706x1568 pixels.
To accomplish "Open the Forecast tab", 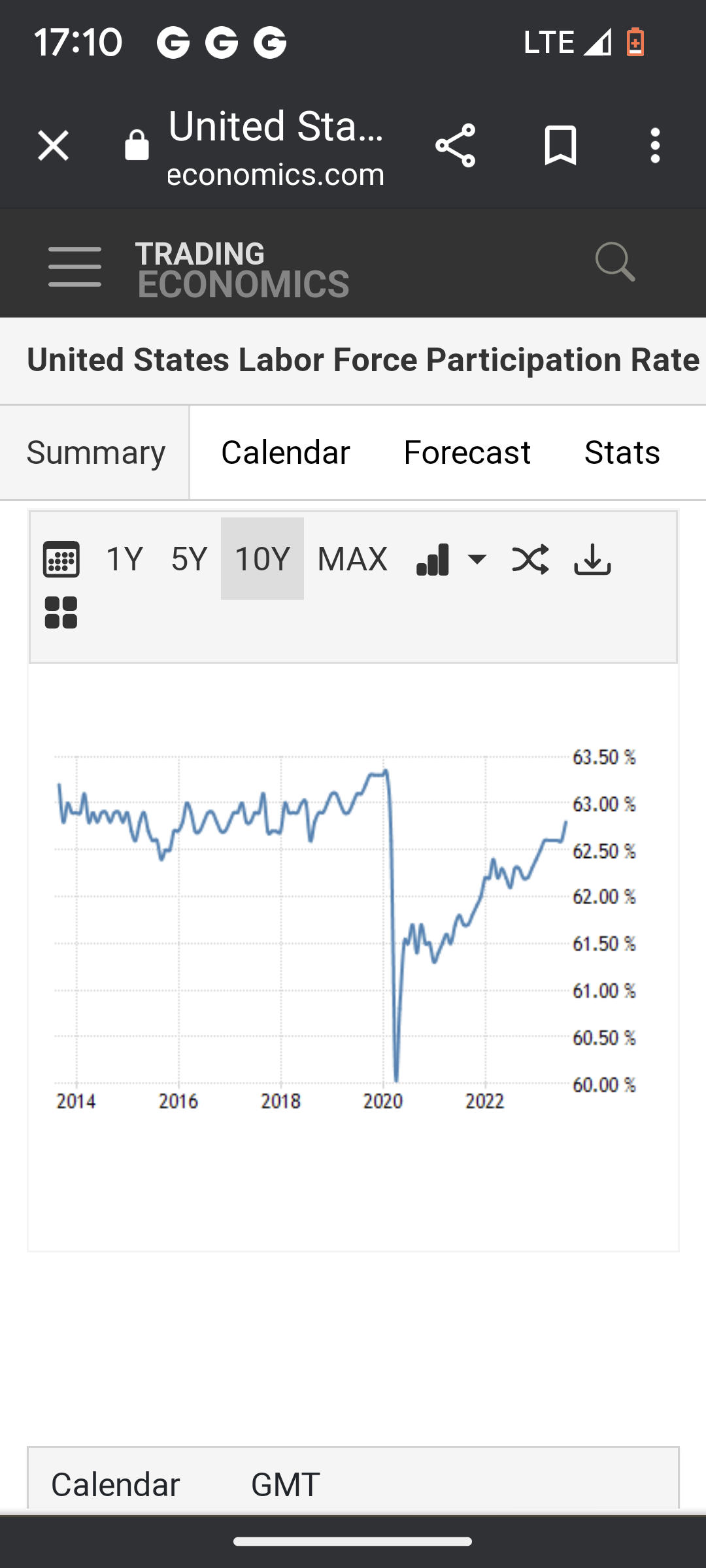I will point(467,452).
